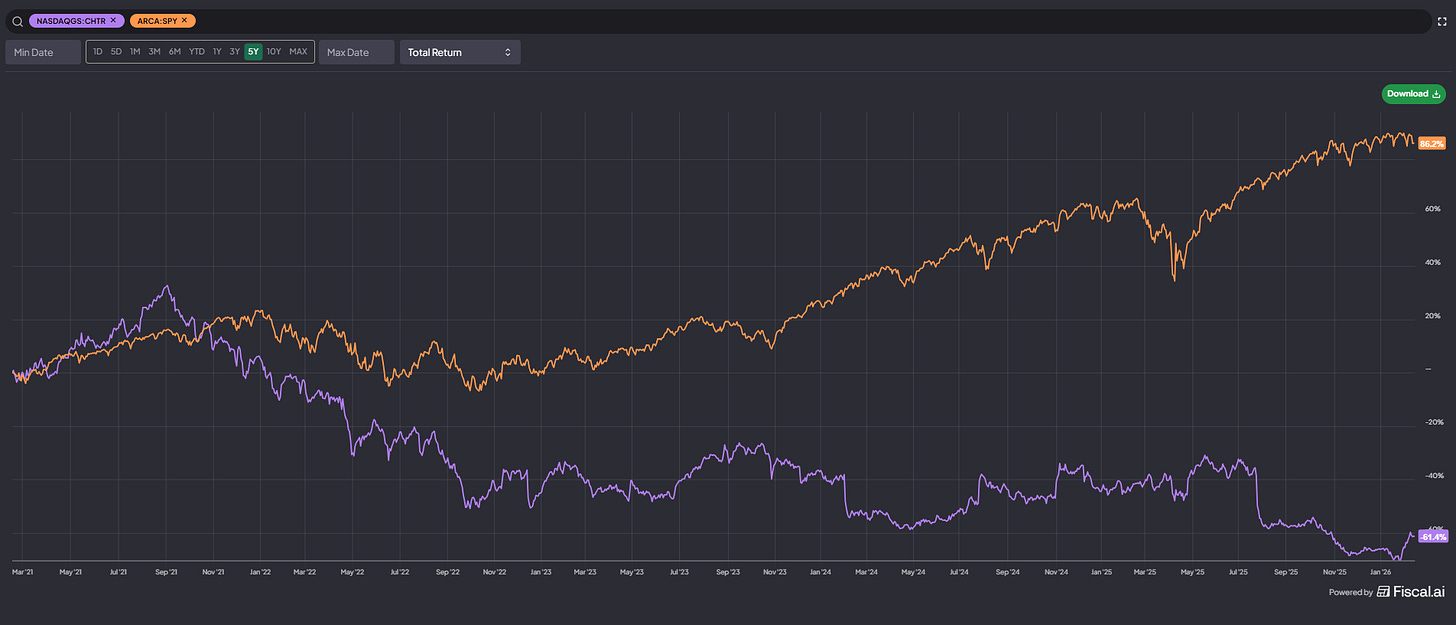
Task: Remove the NASDAQGS:CHTR ticker chip
Action: coord(113,20)
